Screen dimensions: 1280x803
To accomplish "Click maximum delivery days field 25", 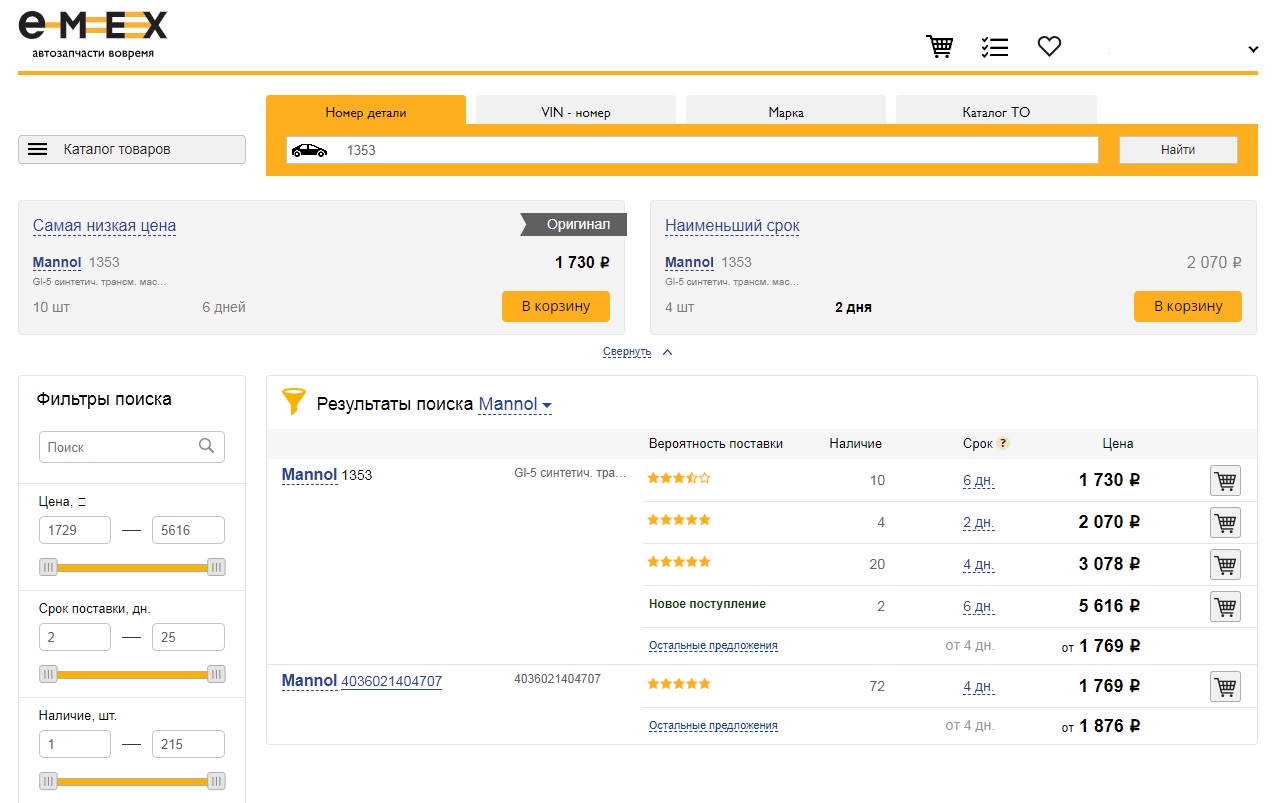I will click(188, 637).
